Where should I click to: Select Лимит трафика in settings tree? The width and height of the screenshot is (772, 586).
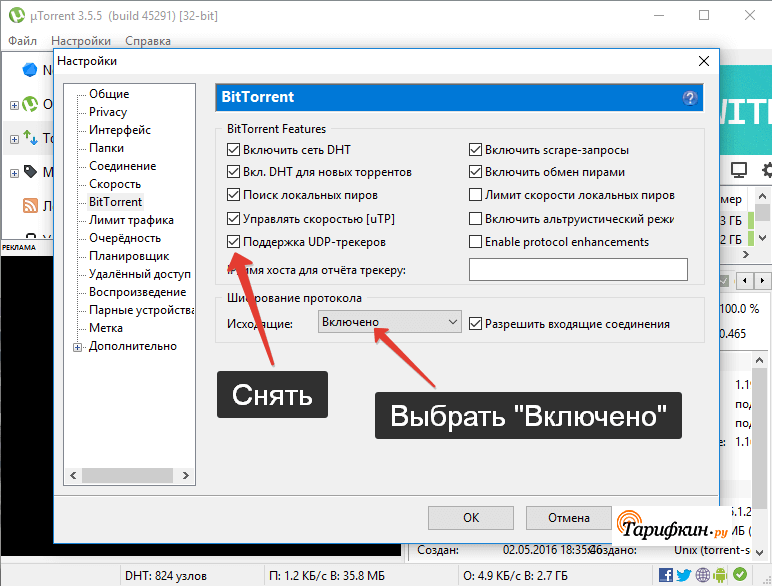click(131, 220)
